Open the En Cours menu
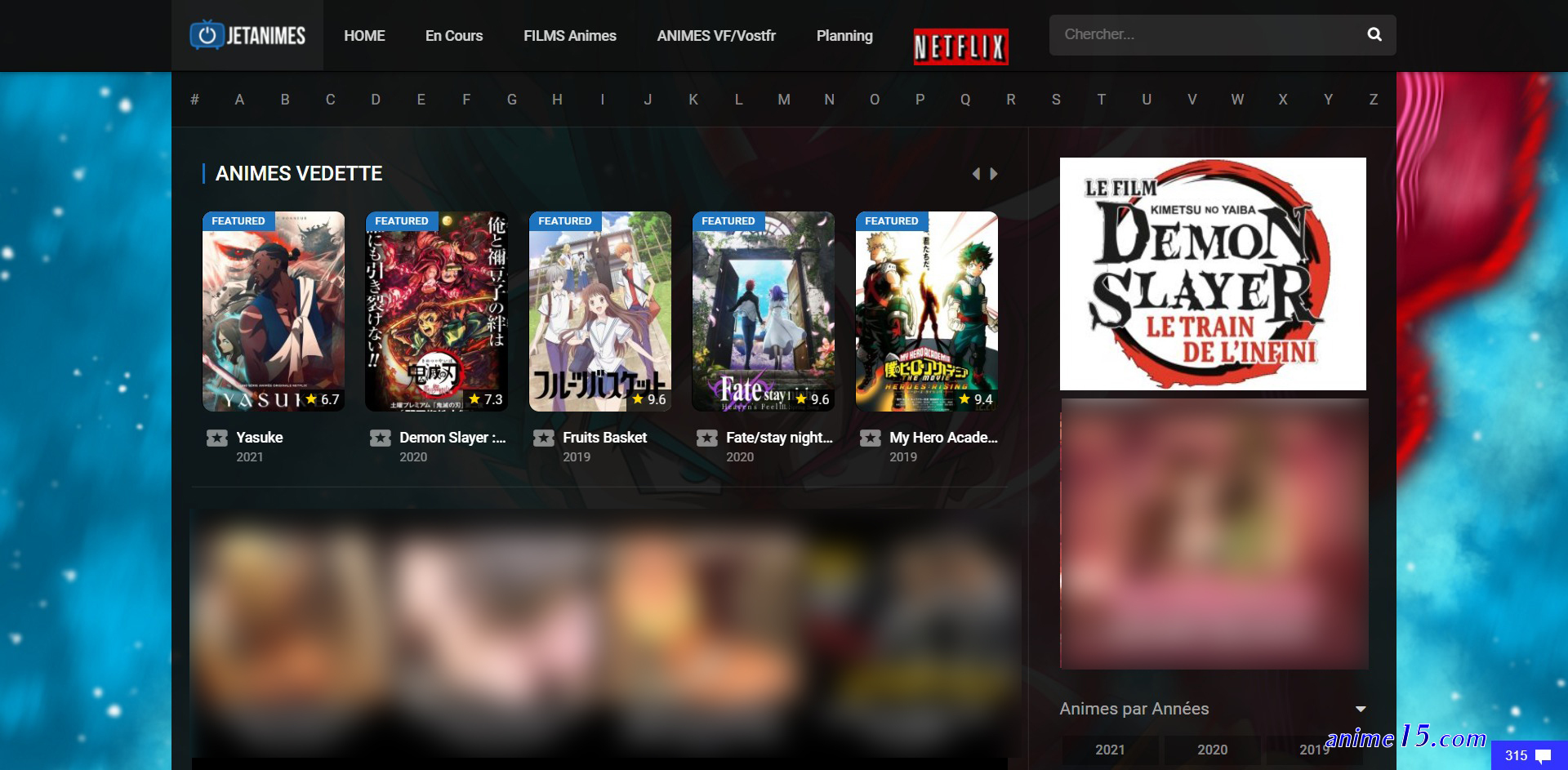 [454, 36]
